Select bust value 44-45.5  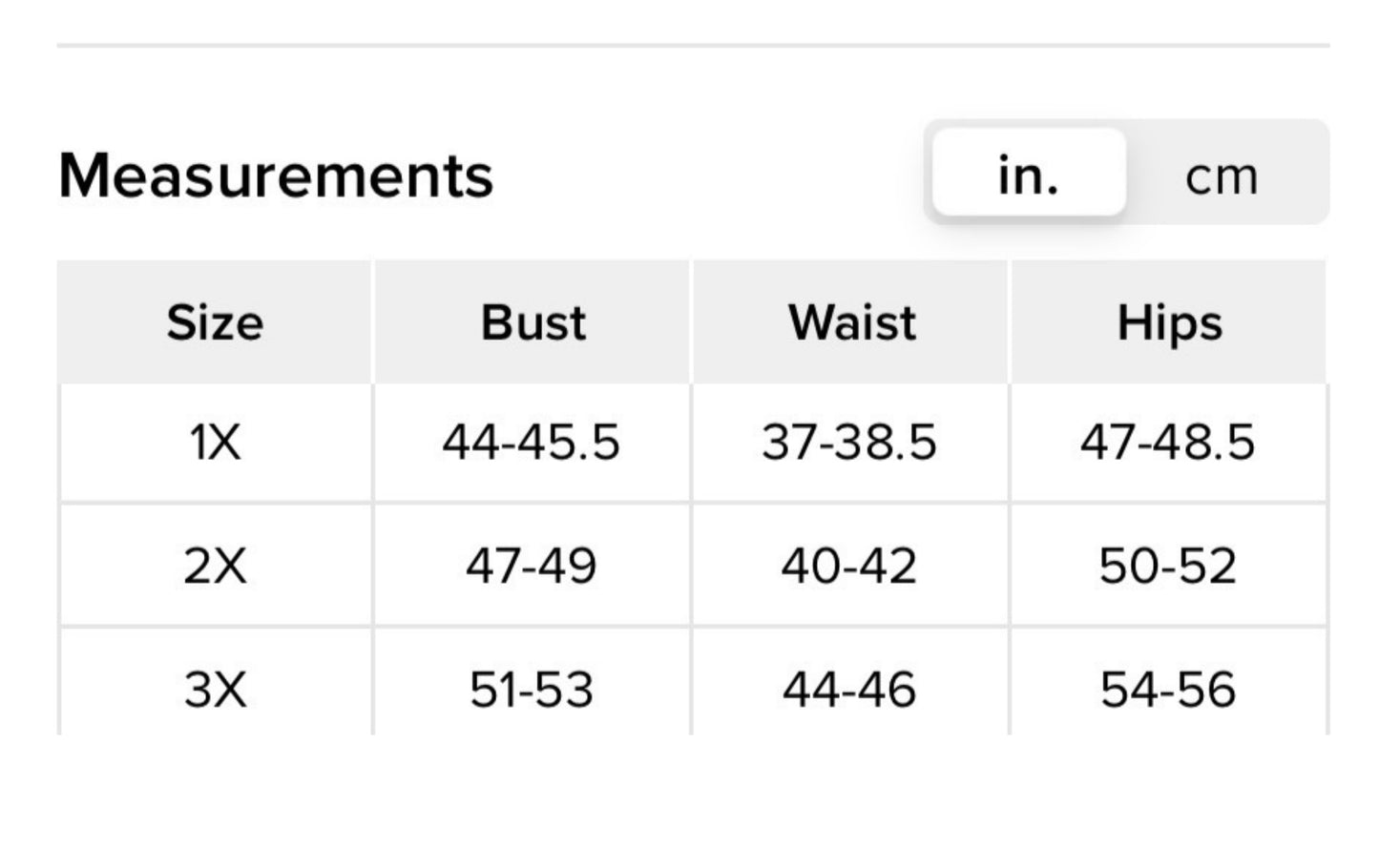(x=532, y=443)
